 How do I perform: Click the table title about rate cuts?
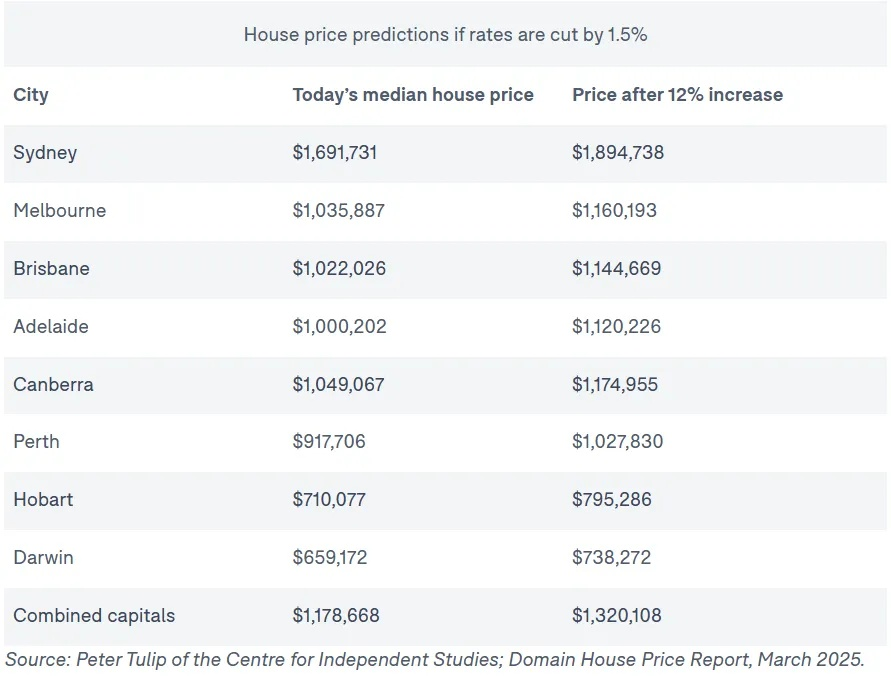(x=445, y=35)
